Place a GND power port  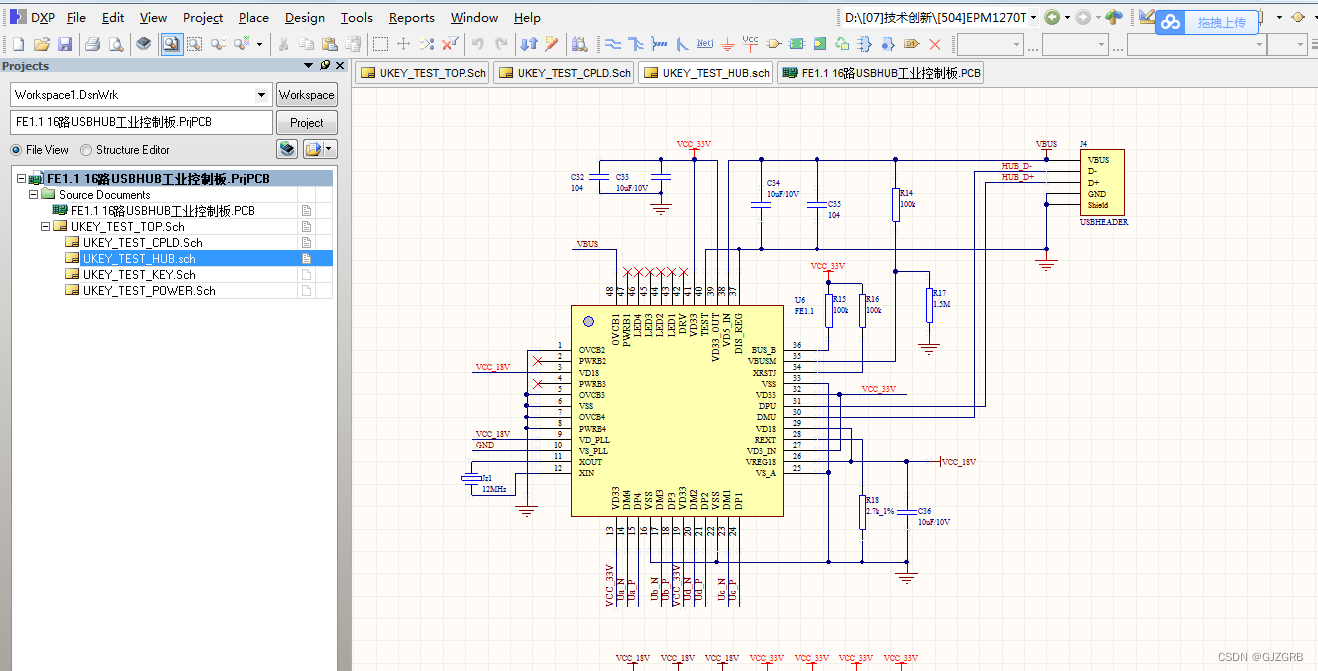[x=727, y=43]
